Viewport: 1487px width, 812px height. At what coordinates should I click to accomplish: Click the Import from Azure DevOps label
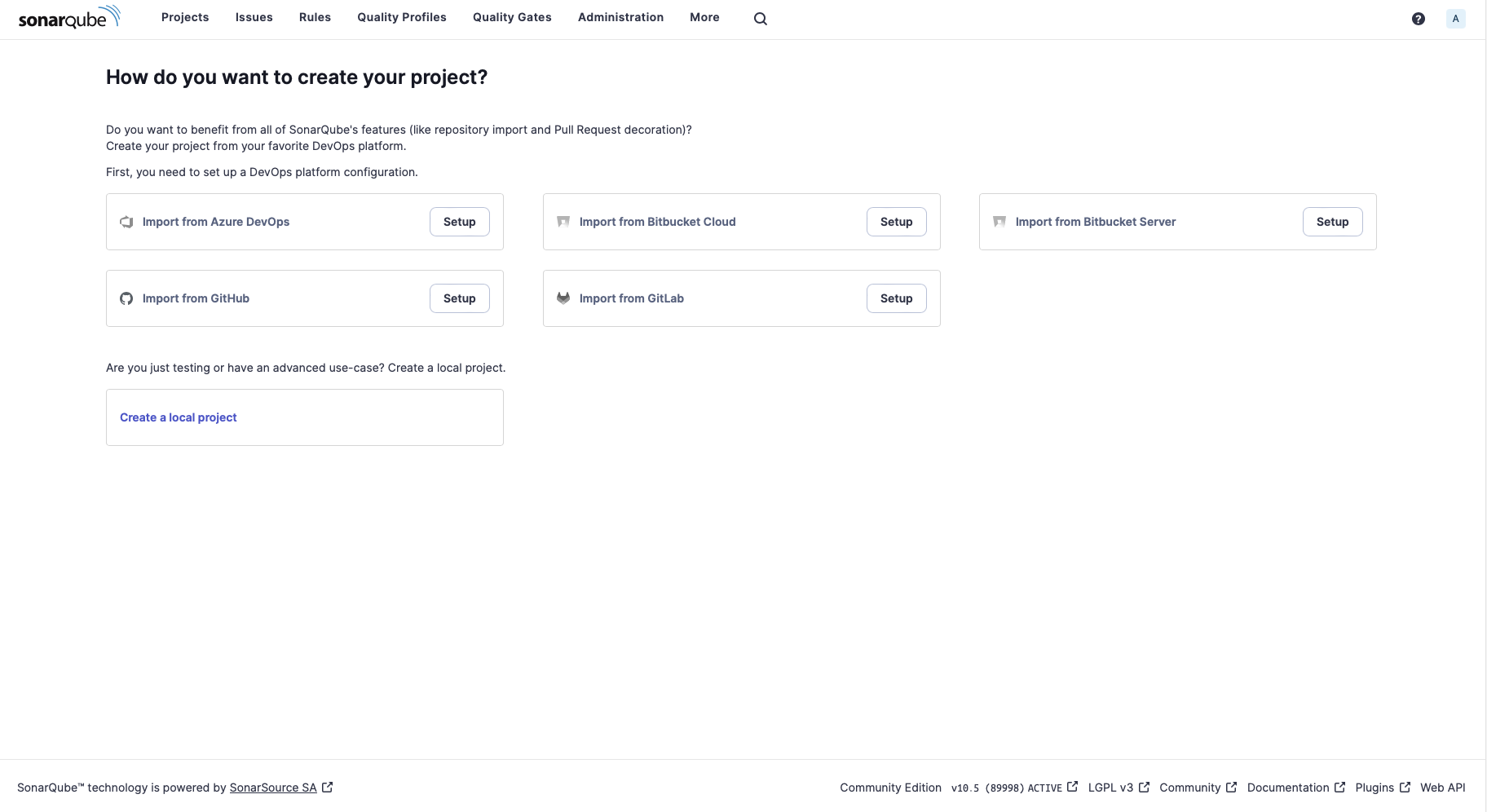pyautogui.click(x=216, y=222)
